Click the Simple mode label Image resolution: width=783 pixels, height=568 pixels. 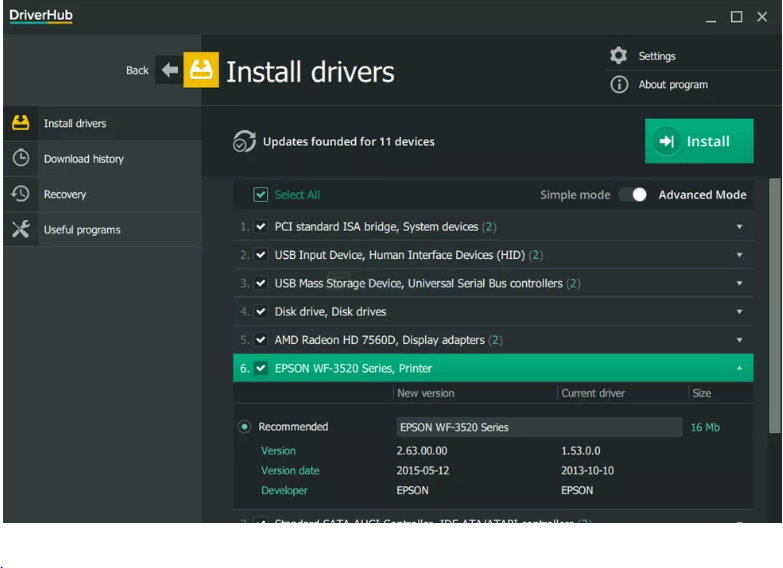click(x=575, y=195)
